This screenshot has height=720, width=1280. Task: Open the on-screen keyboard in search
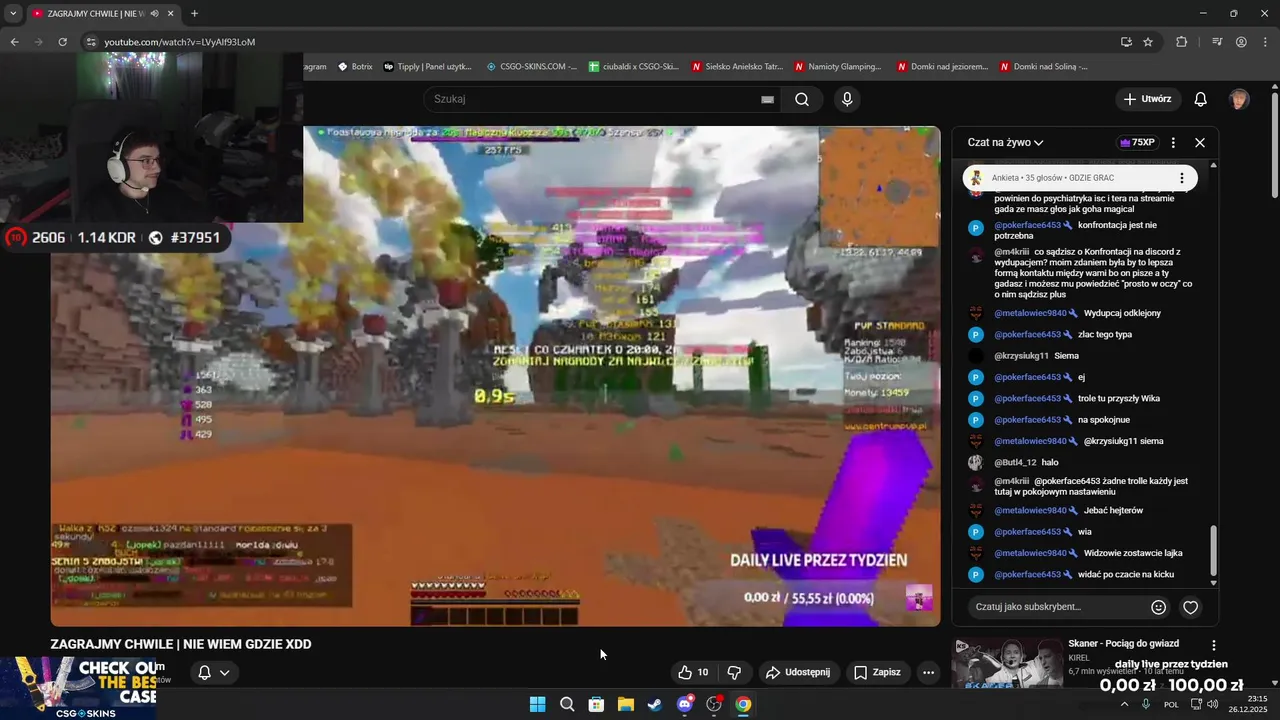pyautogui.click(x=767, y=99)
